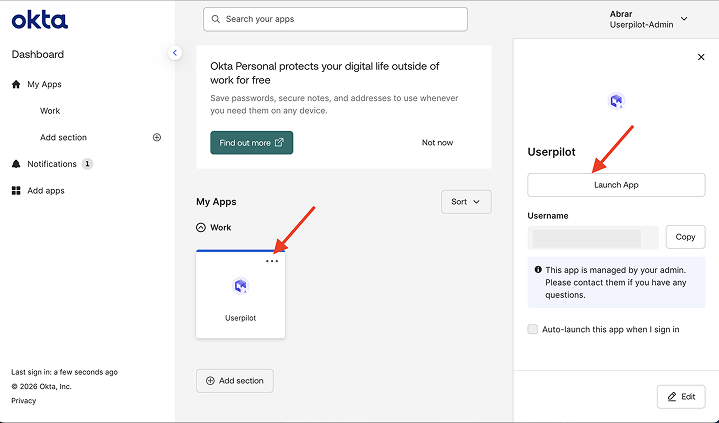The image size is (719, 423).
Task: Open the Userpilot app card
Action: tap(240, 294)
